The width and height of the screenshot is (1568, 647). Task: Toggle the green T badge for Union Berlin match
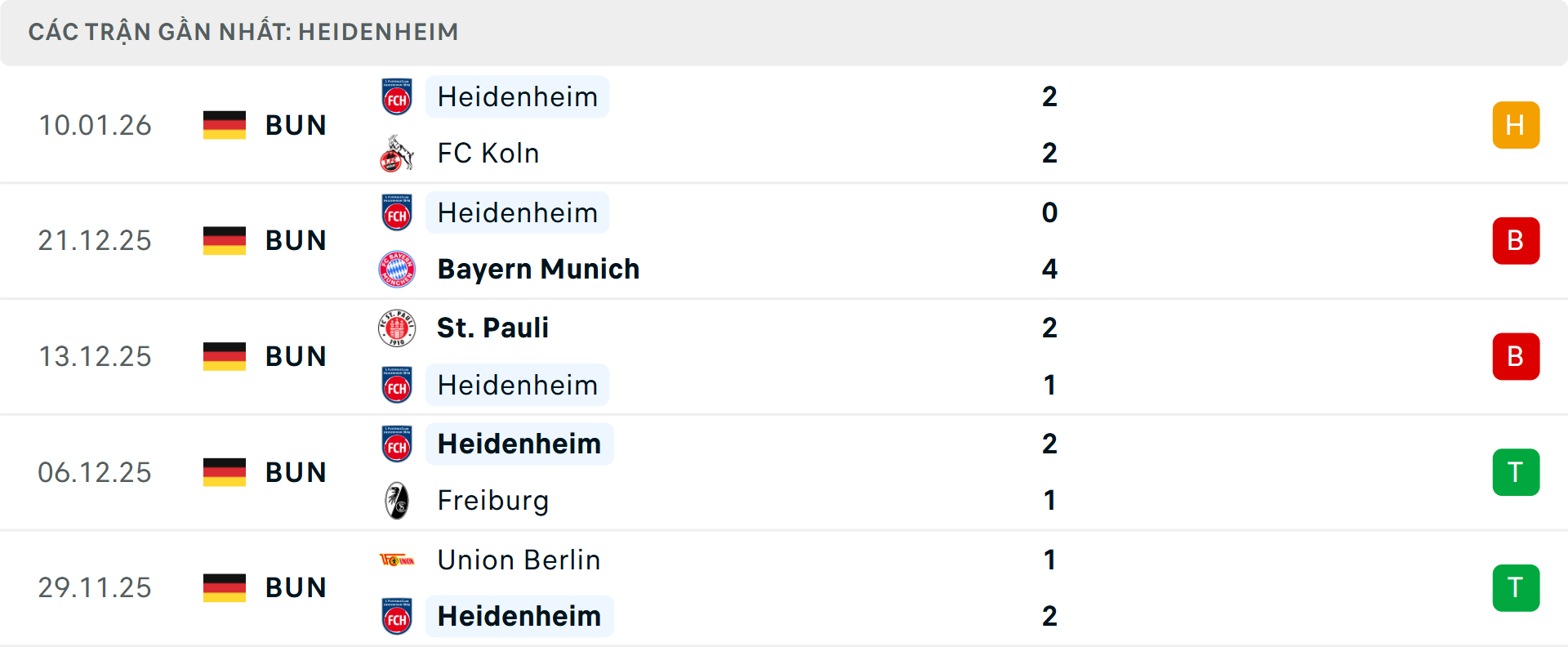tap(1516, 587)
